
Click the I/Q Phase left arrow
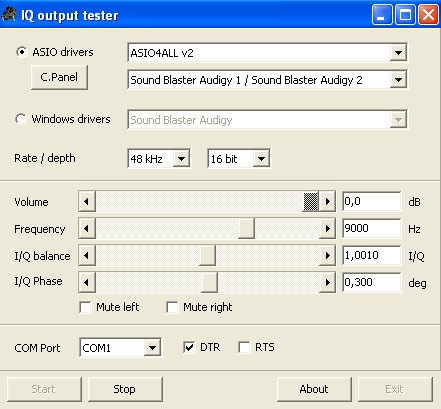point(87,283)
